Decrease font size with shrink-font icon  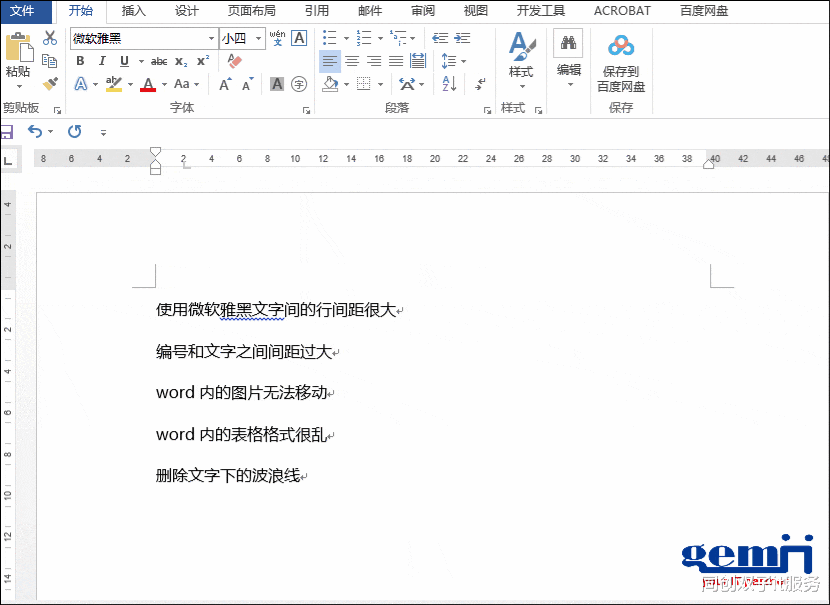(x=248, y=84)
